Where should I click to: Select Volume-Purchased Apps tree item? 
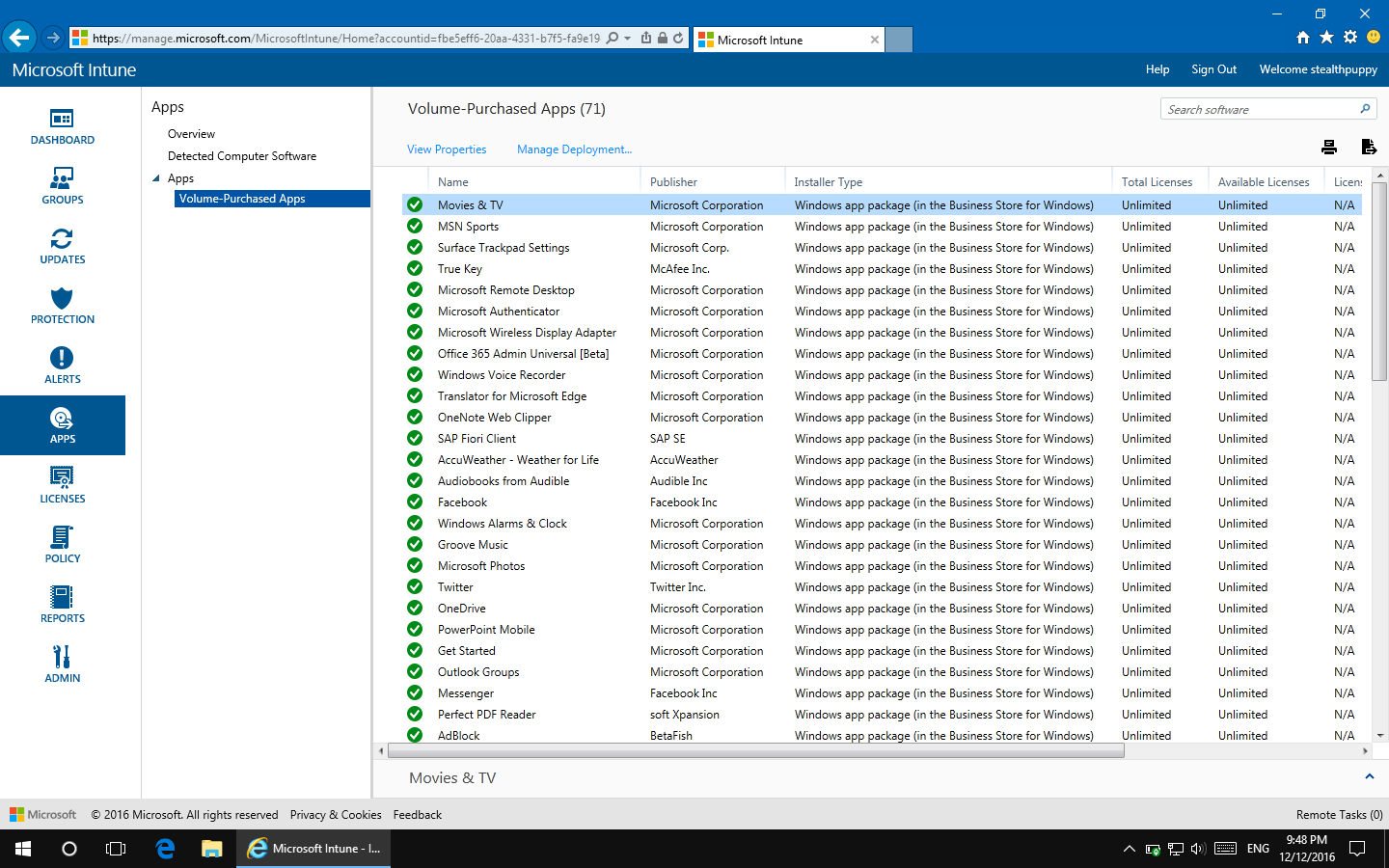[272, 199]
